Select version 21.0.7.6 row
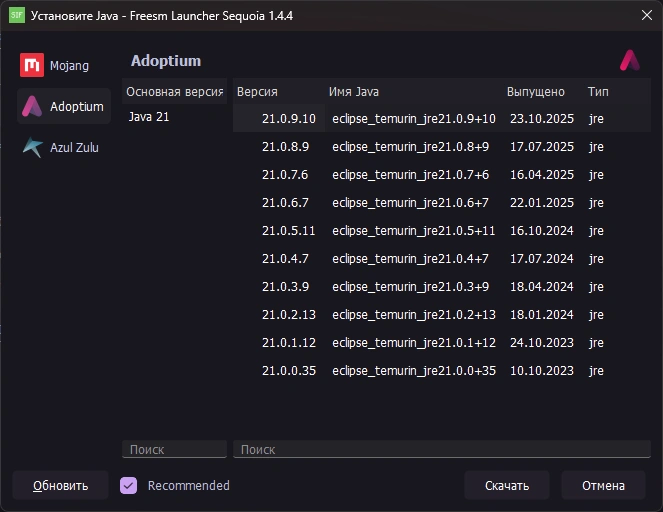Screen dimensions: 663x512 pyautogui.click(x=442, y=174)
